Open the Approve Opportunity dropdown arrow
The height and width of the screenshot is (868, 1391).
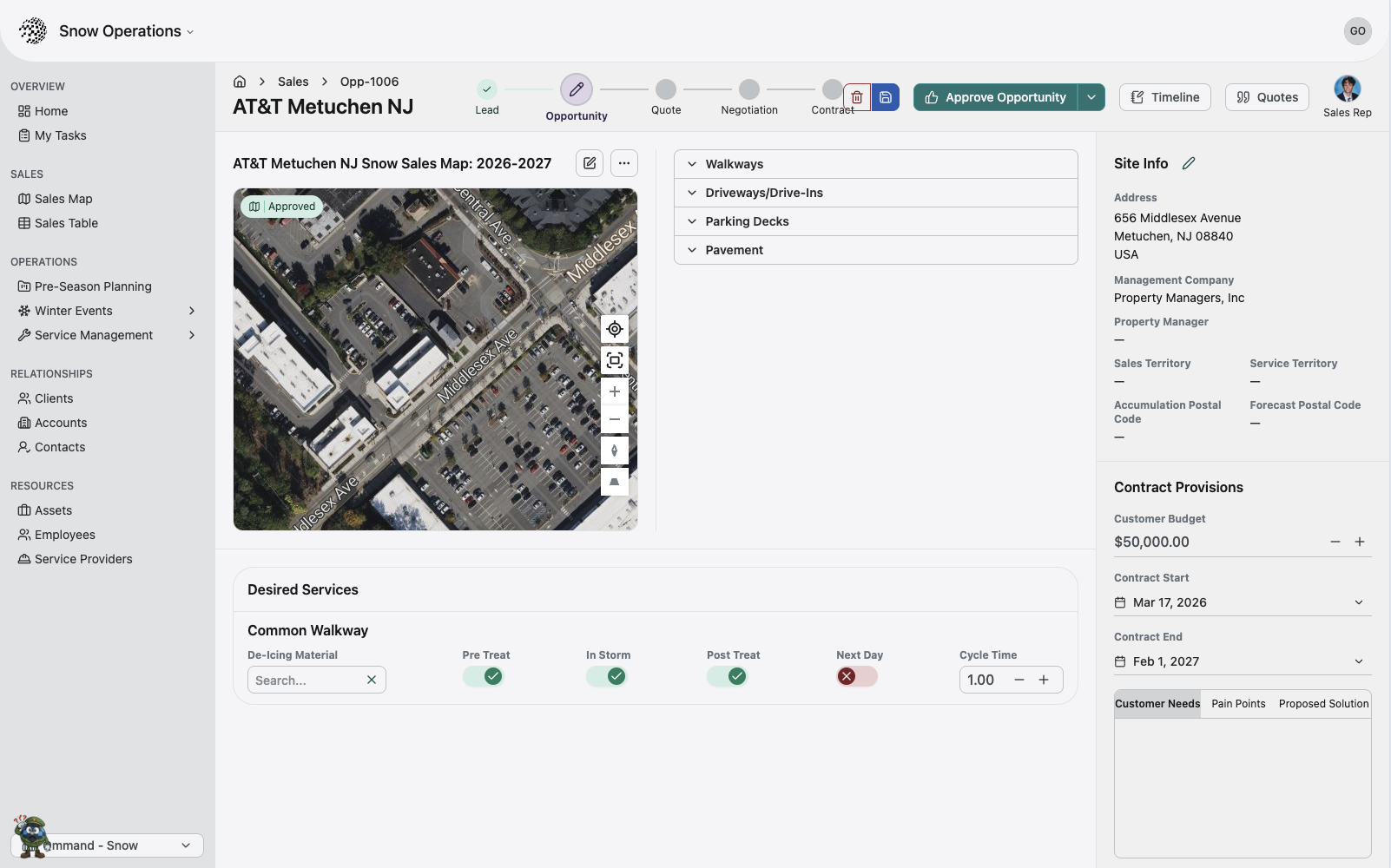pos(1091,97)
